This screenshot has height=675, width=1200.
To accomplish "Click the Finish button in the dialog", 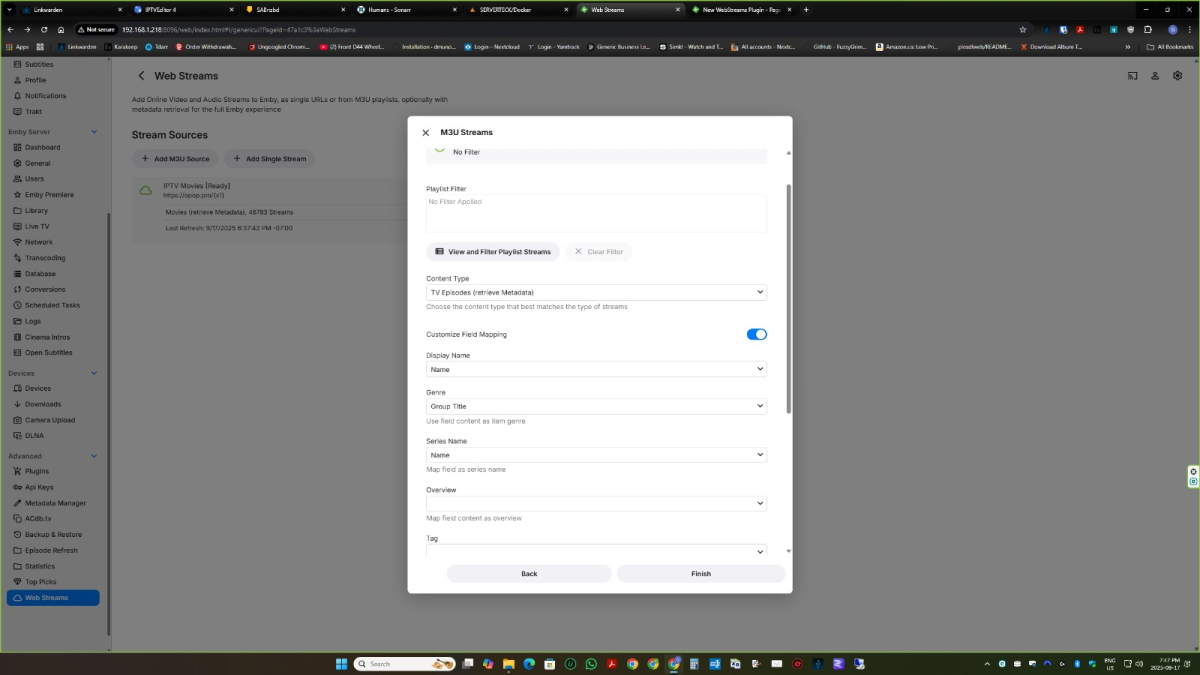I will click(x=700, y=573).
